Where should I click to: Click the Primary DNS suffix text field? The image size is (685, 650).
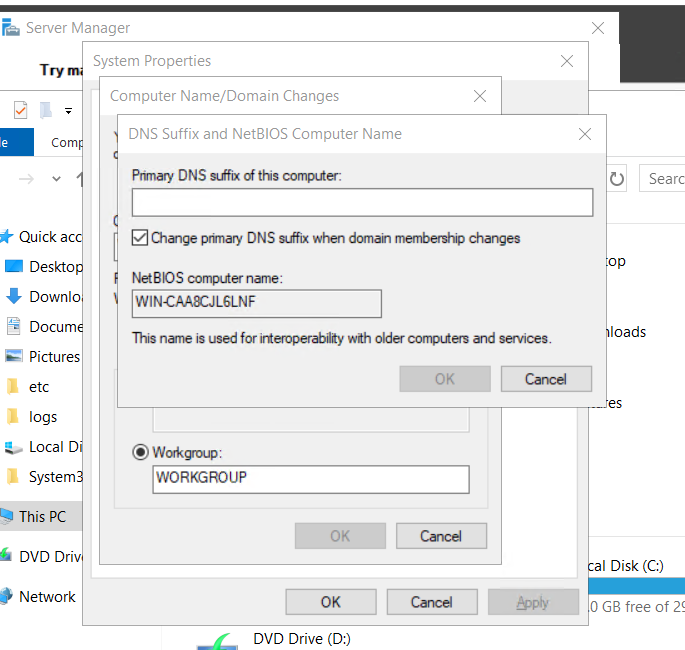coord(362,203)
